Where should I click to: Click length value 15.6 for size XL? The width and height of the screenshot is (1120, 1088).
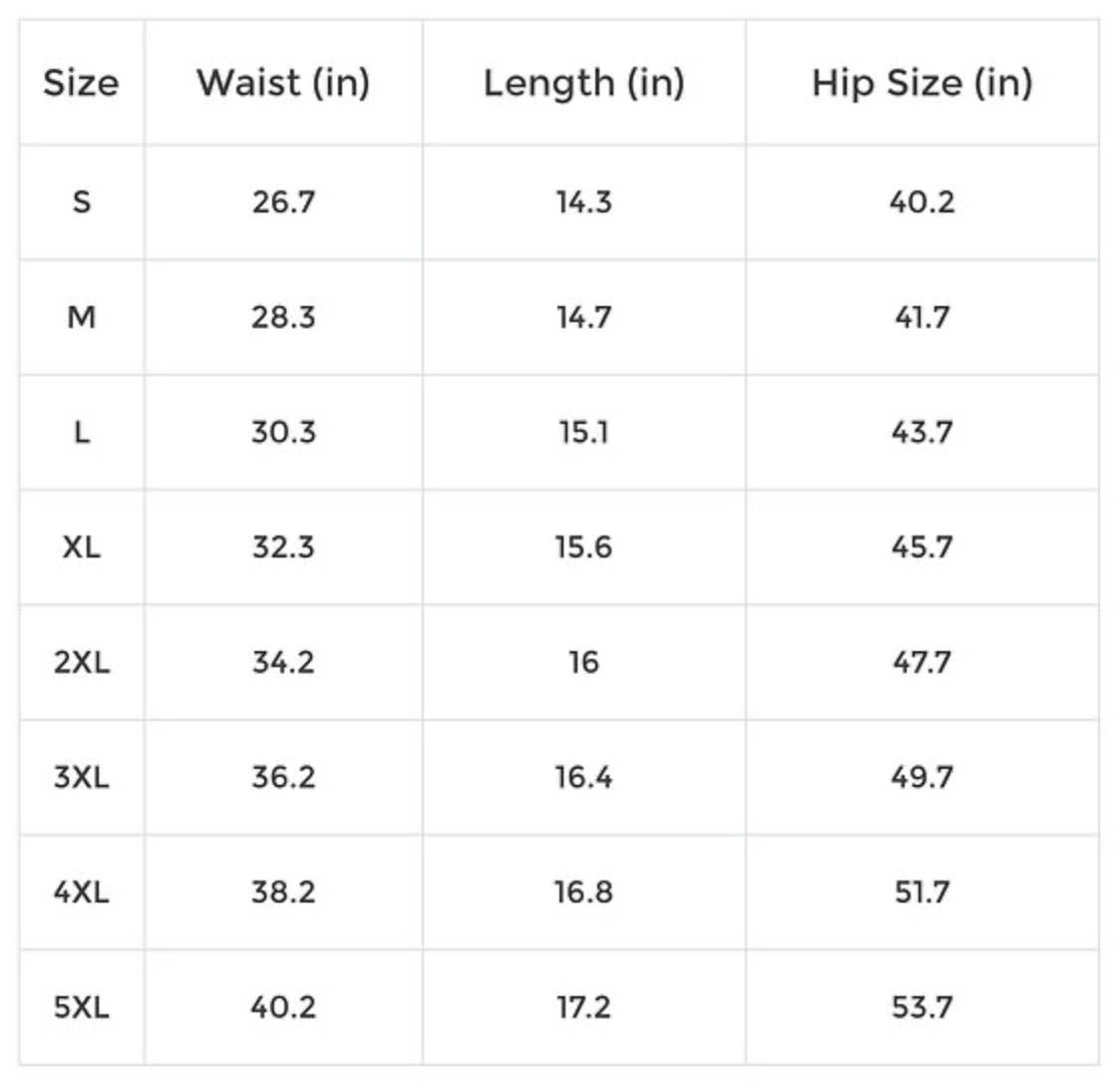tap(584, 547)
